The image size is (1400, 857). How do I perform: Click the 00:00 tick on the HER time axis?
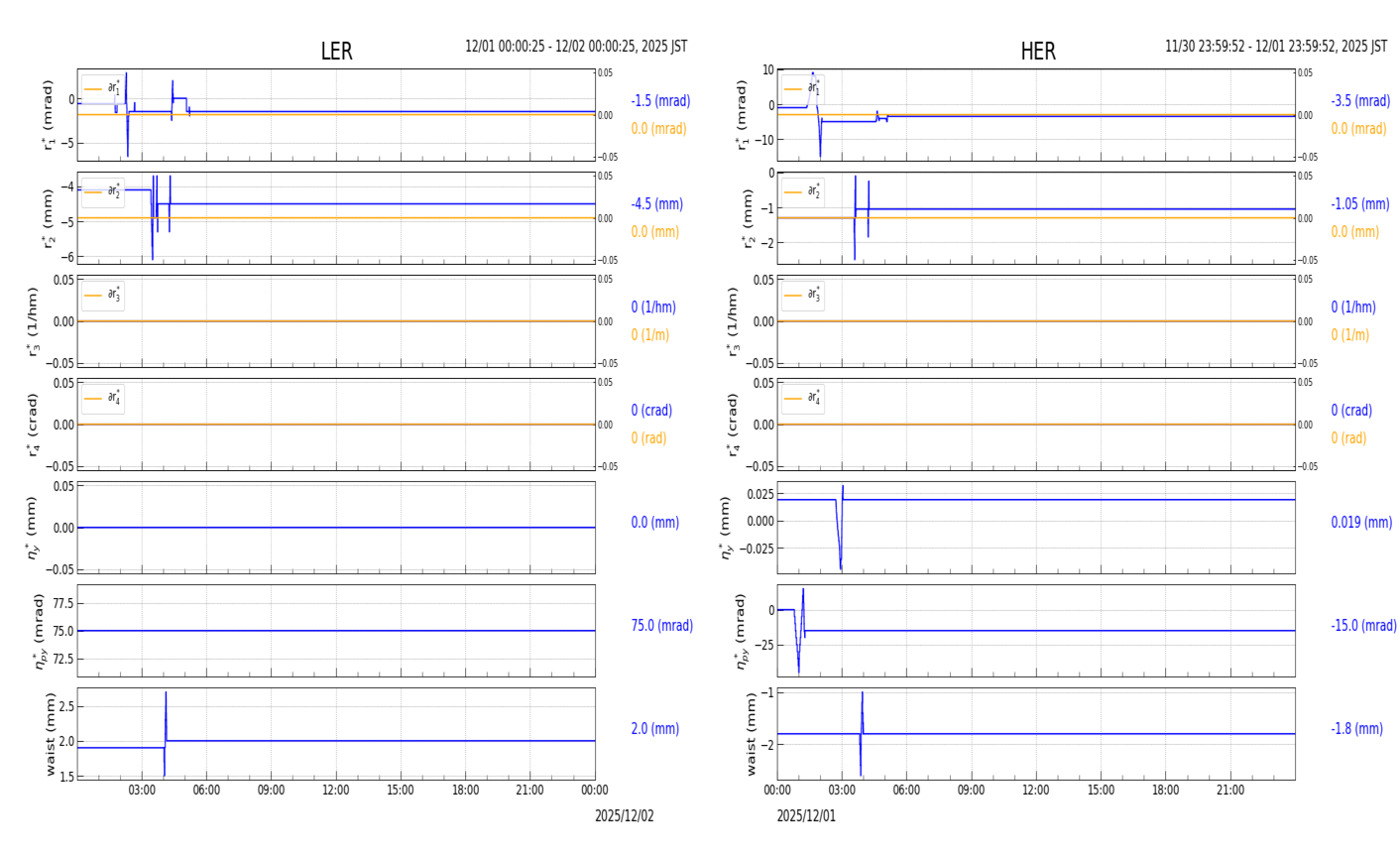[x=777, y=791]
